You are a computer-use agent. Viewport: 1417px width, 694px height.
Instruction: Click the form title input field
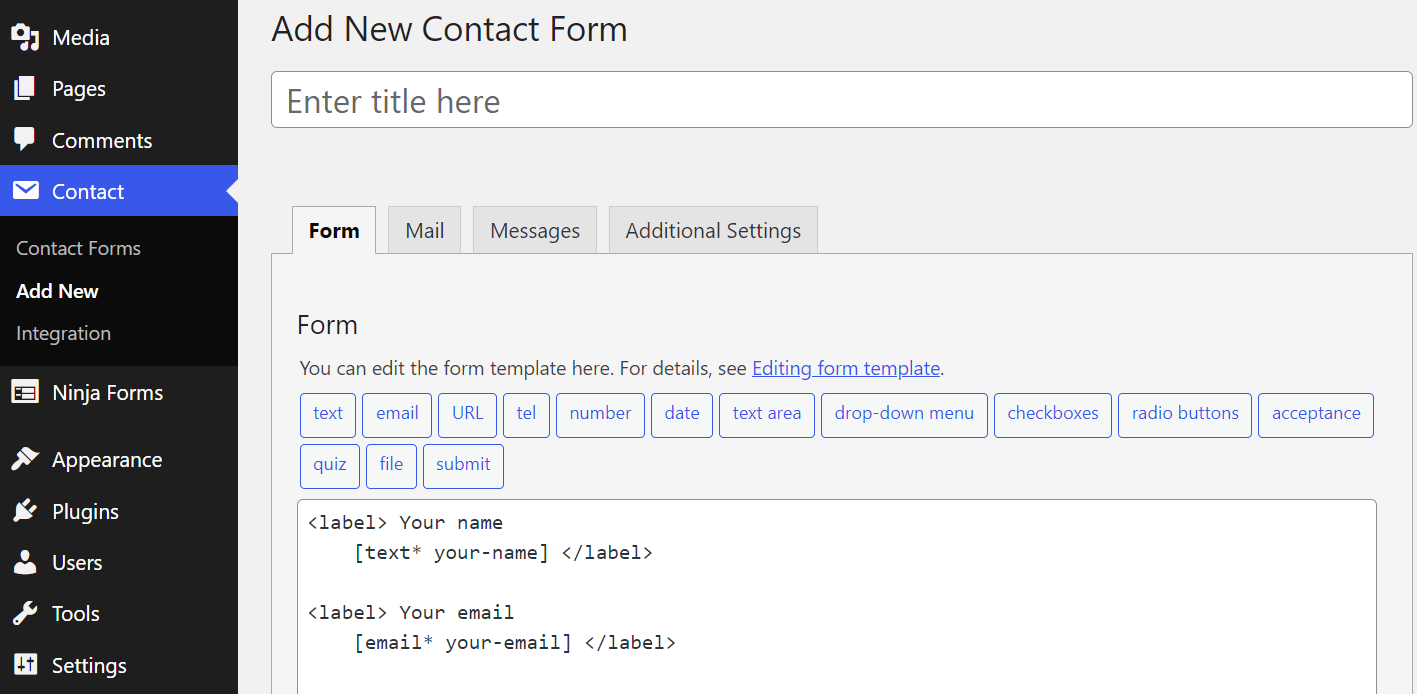click(x=841, y=100)
